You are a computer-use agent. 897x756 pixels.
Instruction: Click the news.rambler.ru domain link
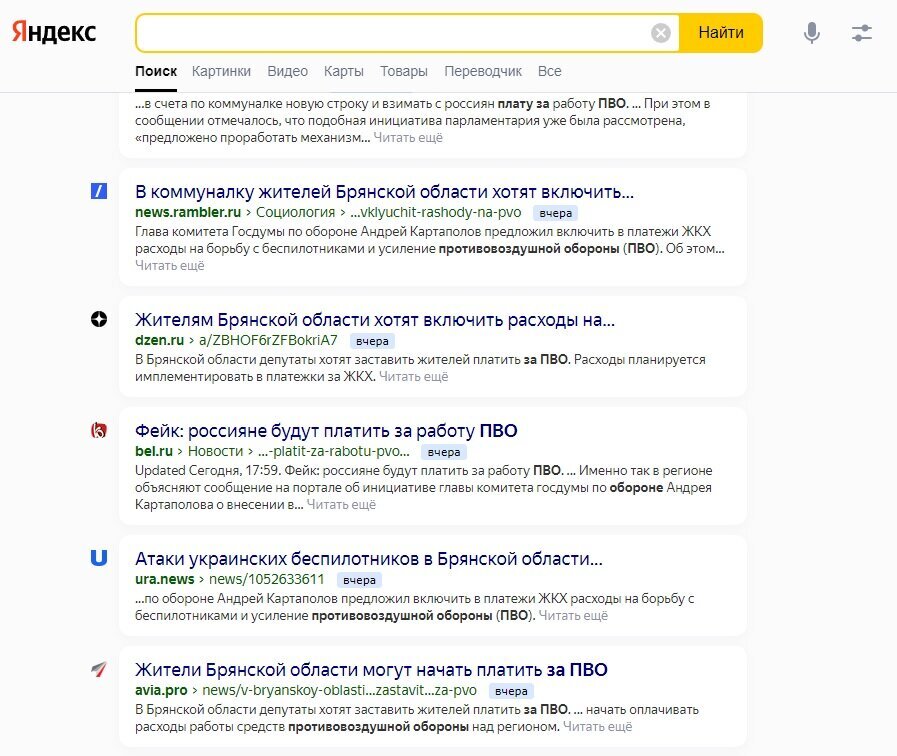point(188,212)
